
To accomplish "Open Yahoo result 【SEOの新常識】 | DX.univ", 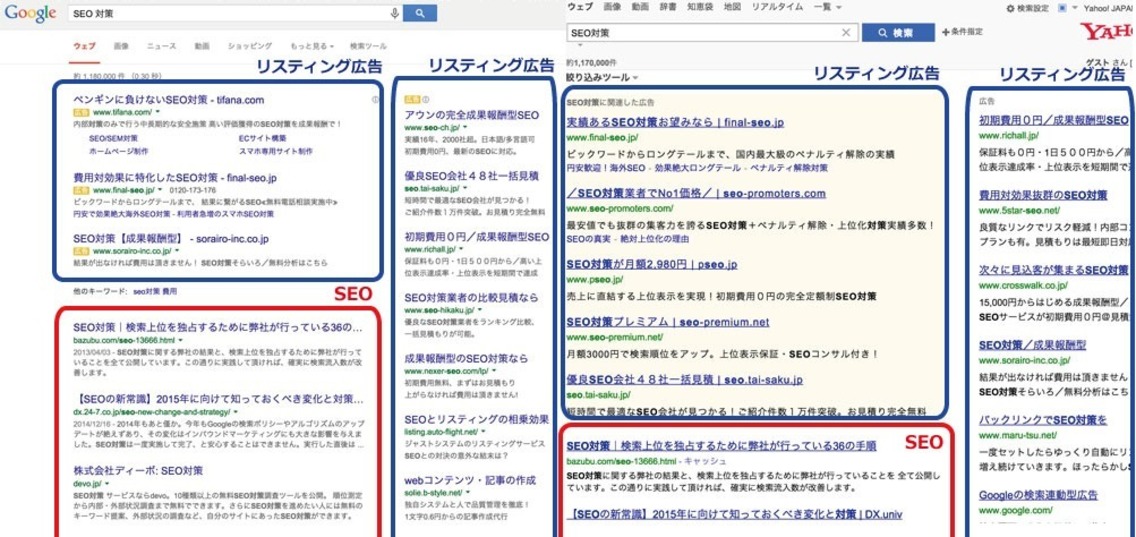I will pyautogui.click(x=734, y=515).
